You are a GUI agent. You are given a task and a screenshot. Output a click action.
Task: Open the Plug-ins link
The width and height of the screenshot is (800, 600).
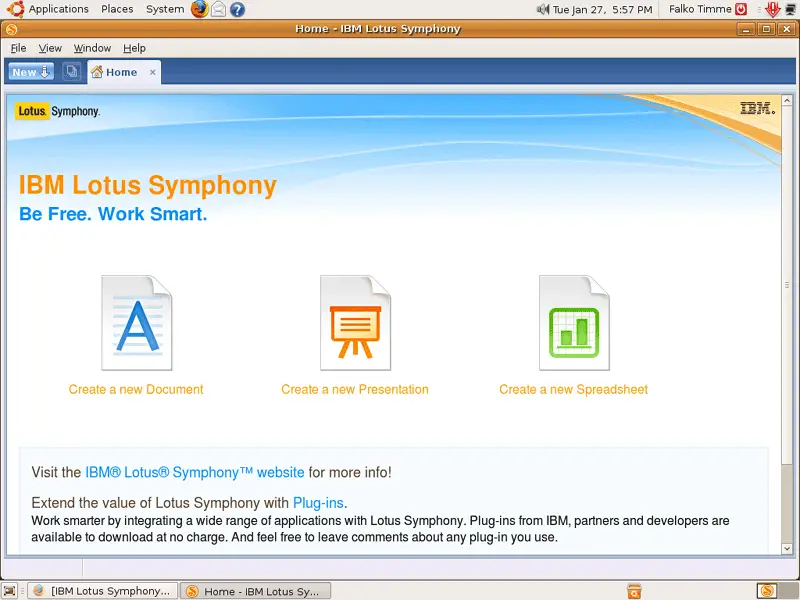(318, 503)
